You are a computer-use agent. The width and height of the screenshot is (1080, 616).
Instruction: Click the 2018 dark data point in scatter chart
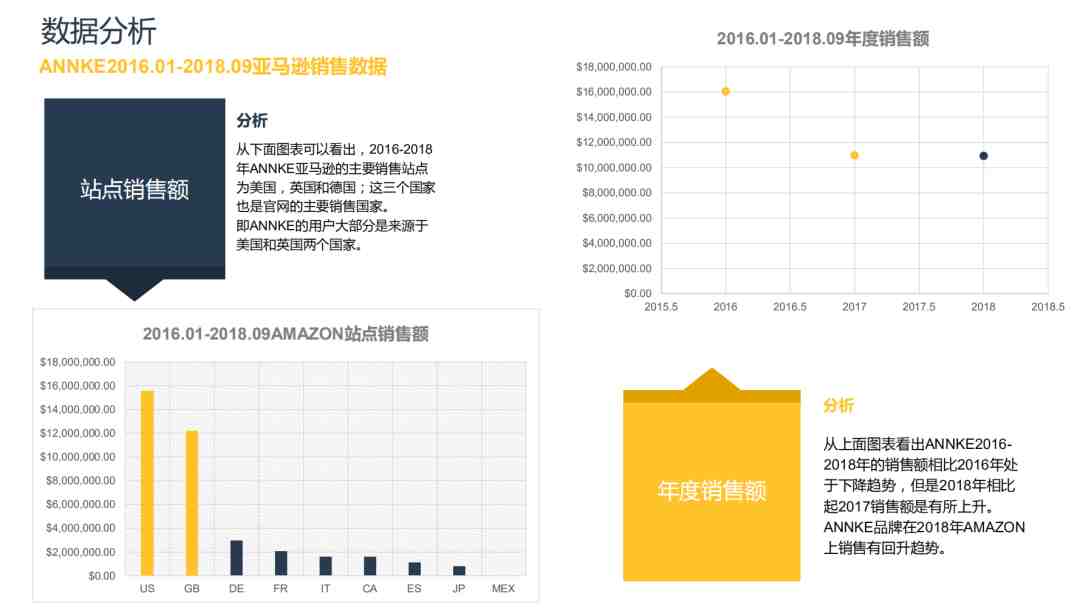point(984,156)
